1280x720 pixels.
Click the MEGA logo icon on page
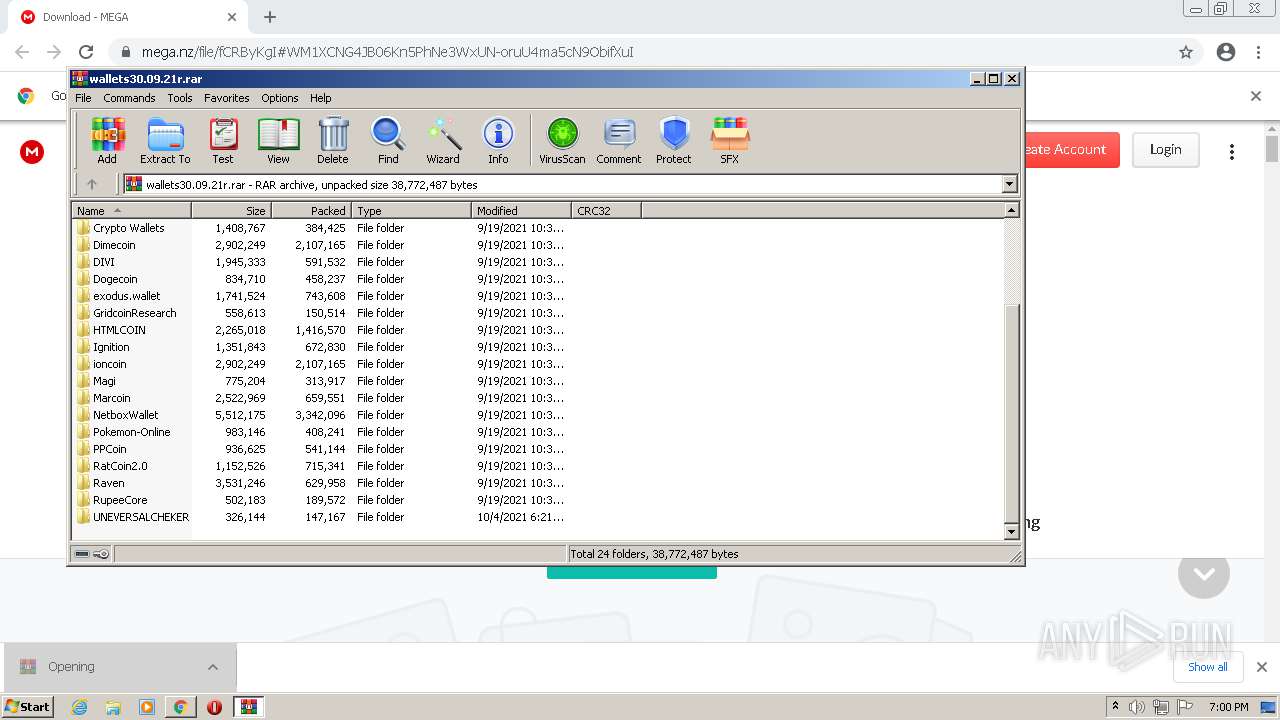click(32, 152)
